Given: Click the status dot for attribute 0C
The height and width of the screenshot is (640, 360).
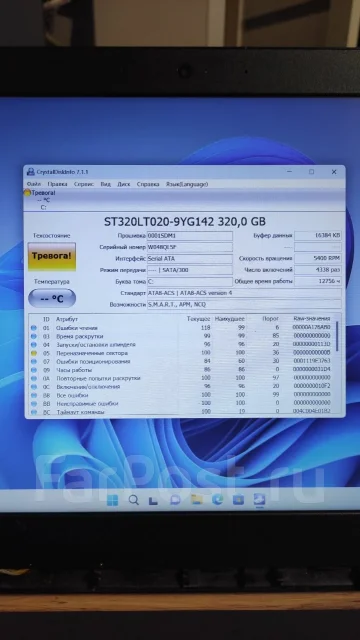Looking at the screenshot, I should 33,387.
